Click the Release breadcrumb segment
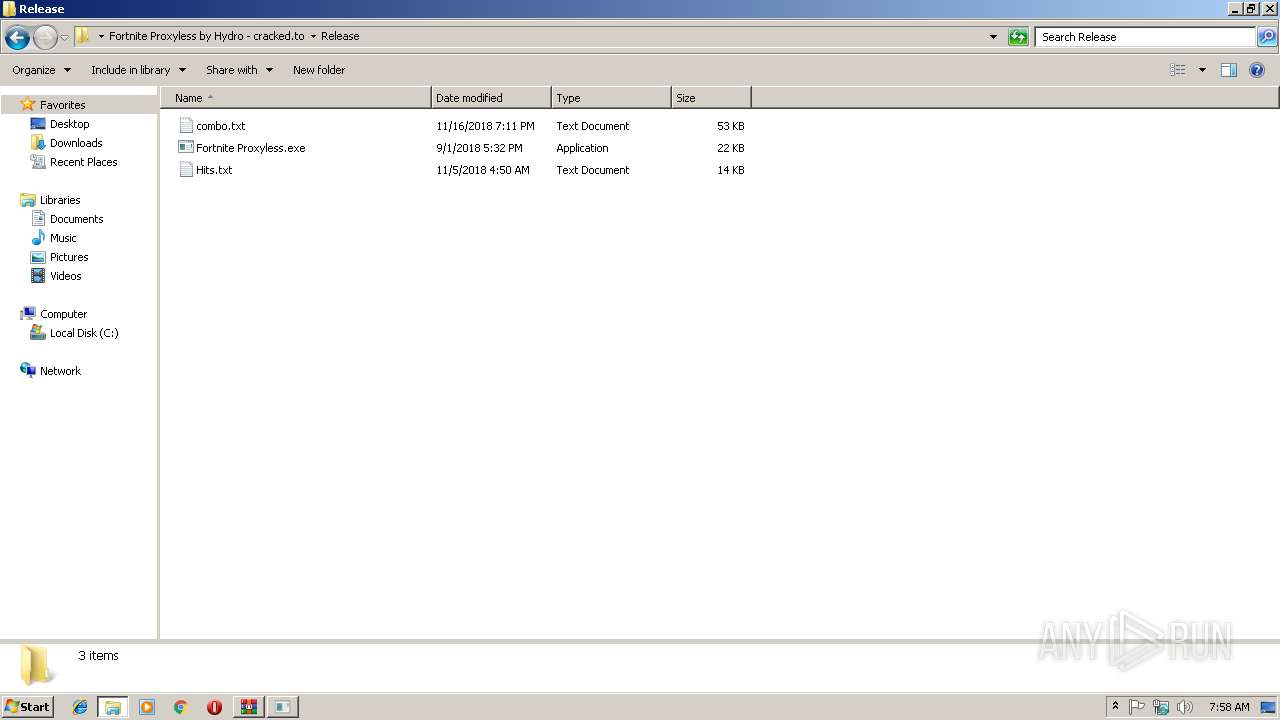Viewport: 1280px width, 720px height. [340, 36]
